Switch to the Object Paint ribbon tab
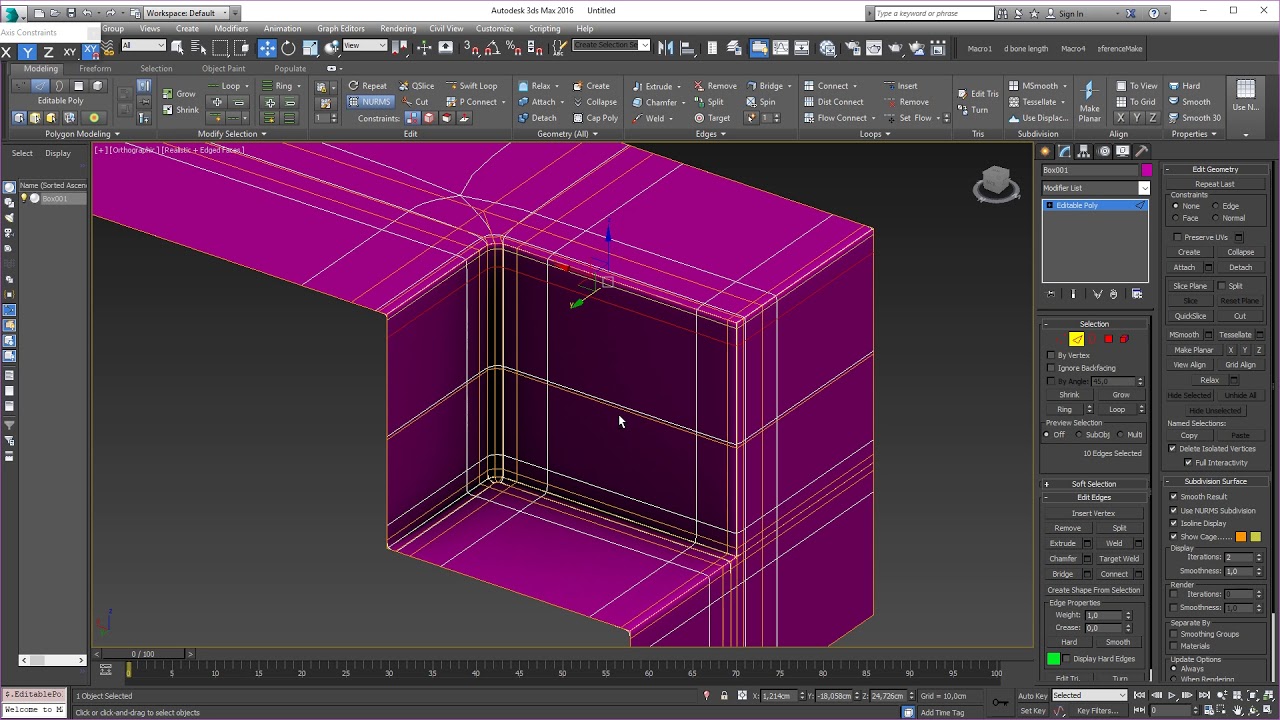Screen dimensions: 1280x720 pyautogui.click(x=223, y=69)
